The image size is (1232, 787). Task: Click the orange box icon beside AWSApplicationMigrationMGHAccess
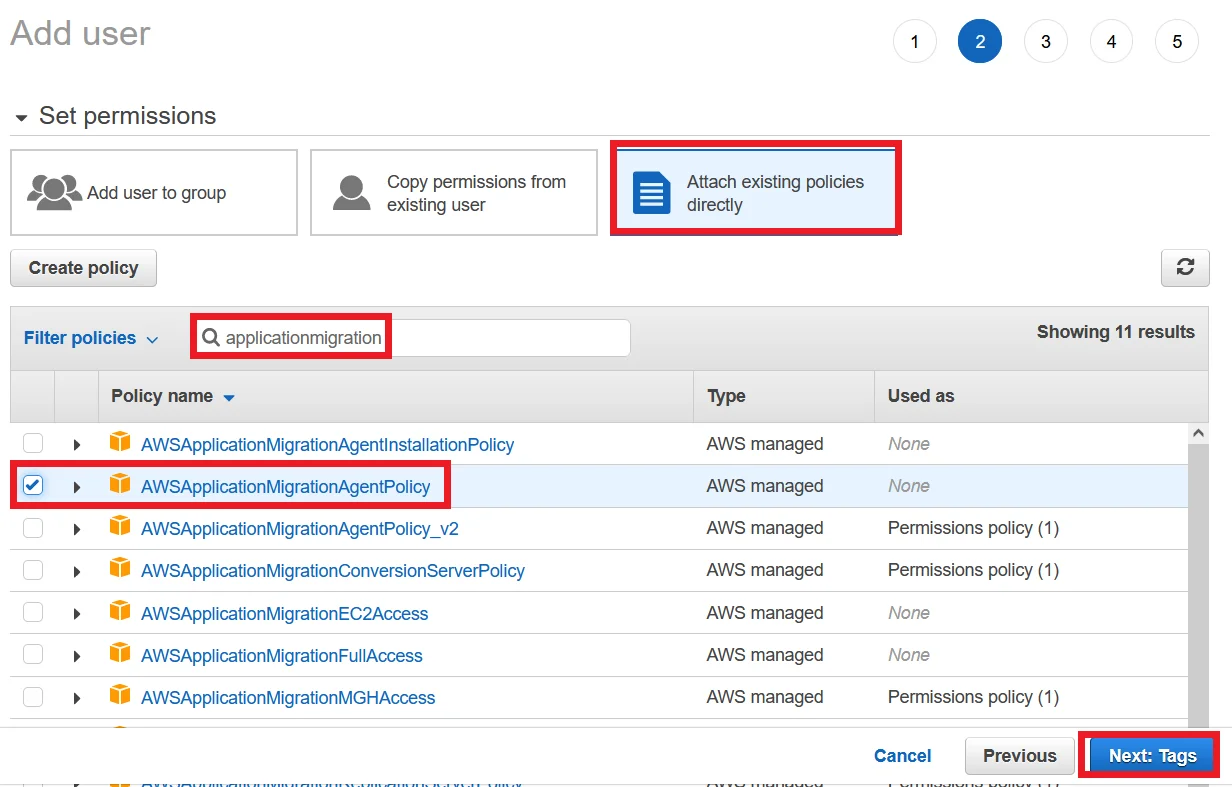coord(120,695)
